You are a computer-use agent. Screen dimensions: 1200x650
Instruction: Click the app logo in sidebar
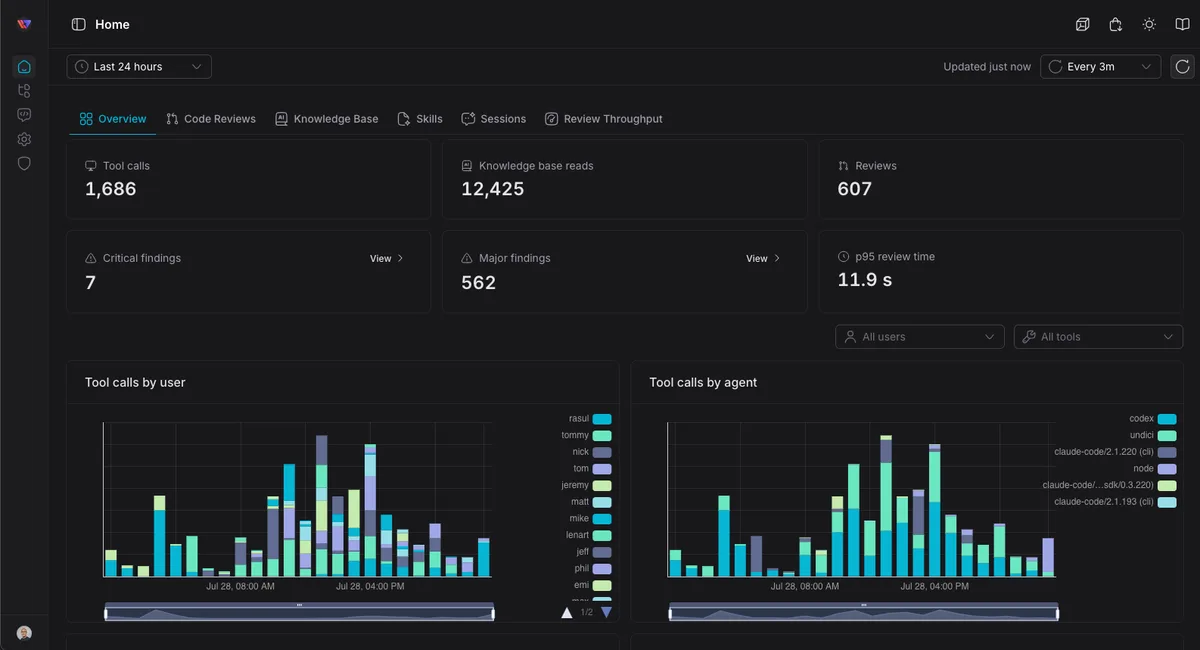point(24,24)
